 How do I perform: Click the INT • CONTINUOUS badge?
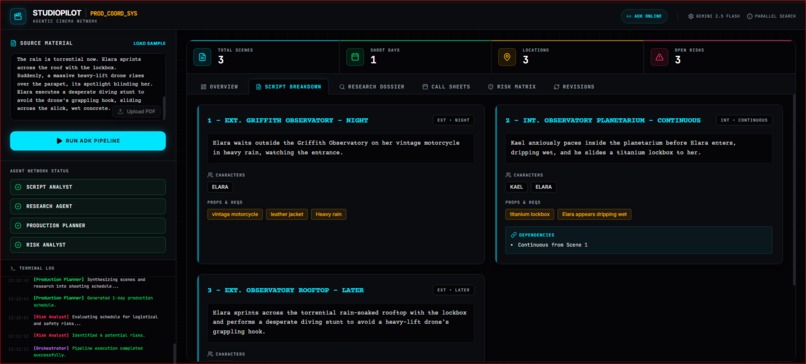click(x=744, y=120)
